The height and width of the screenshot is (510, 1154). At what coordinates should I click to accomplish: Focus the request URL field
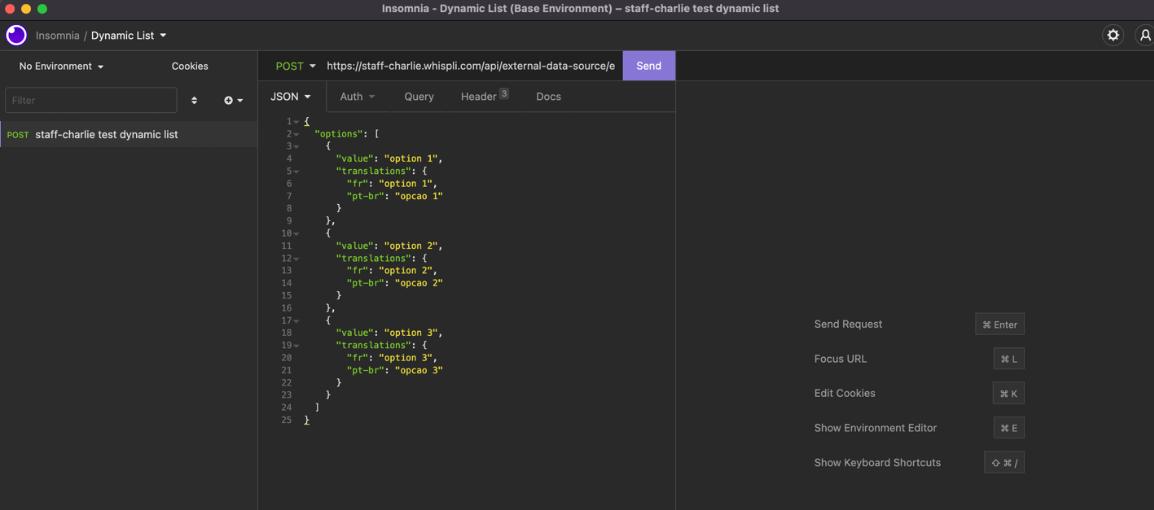[471, 65]
